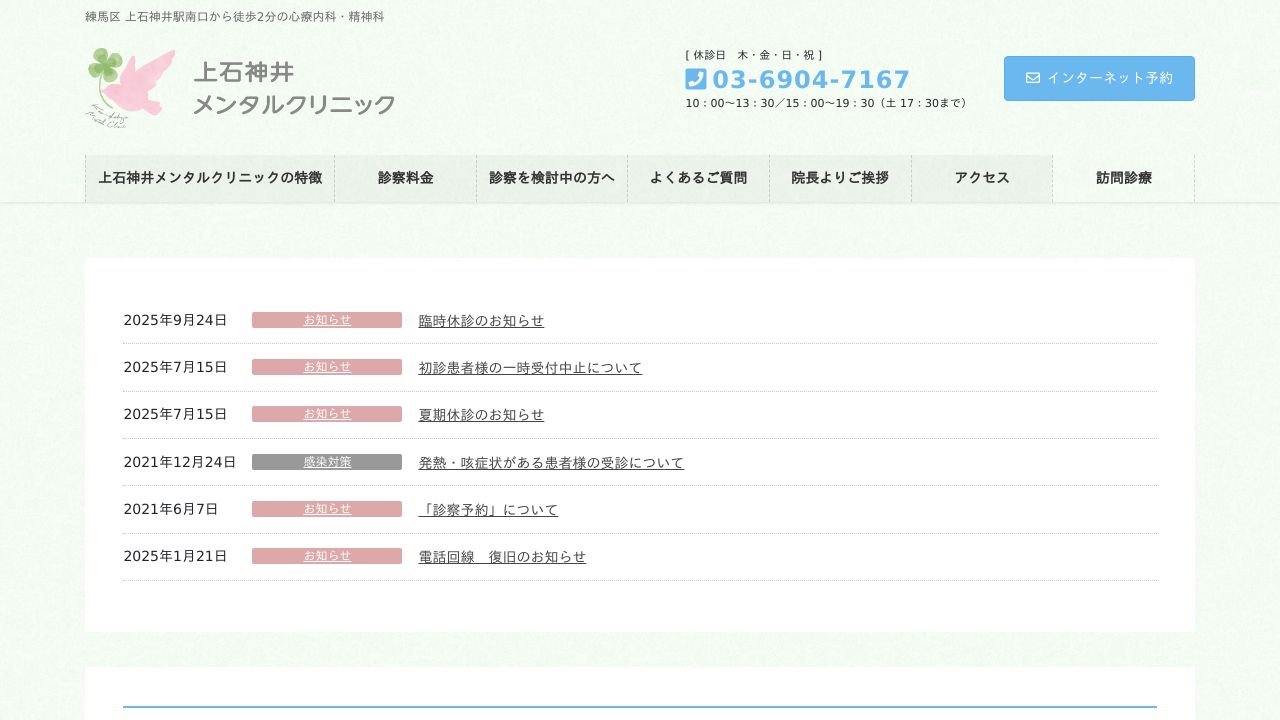Open the 「診察予約」について link
Image resolution: width=1280 pixels, height=720 pixels.
point(488,510)
